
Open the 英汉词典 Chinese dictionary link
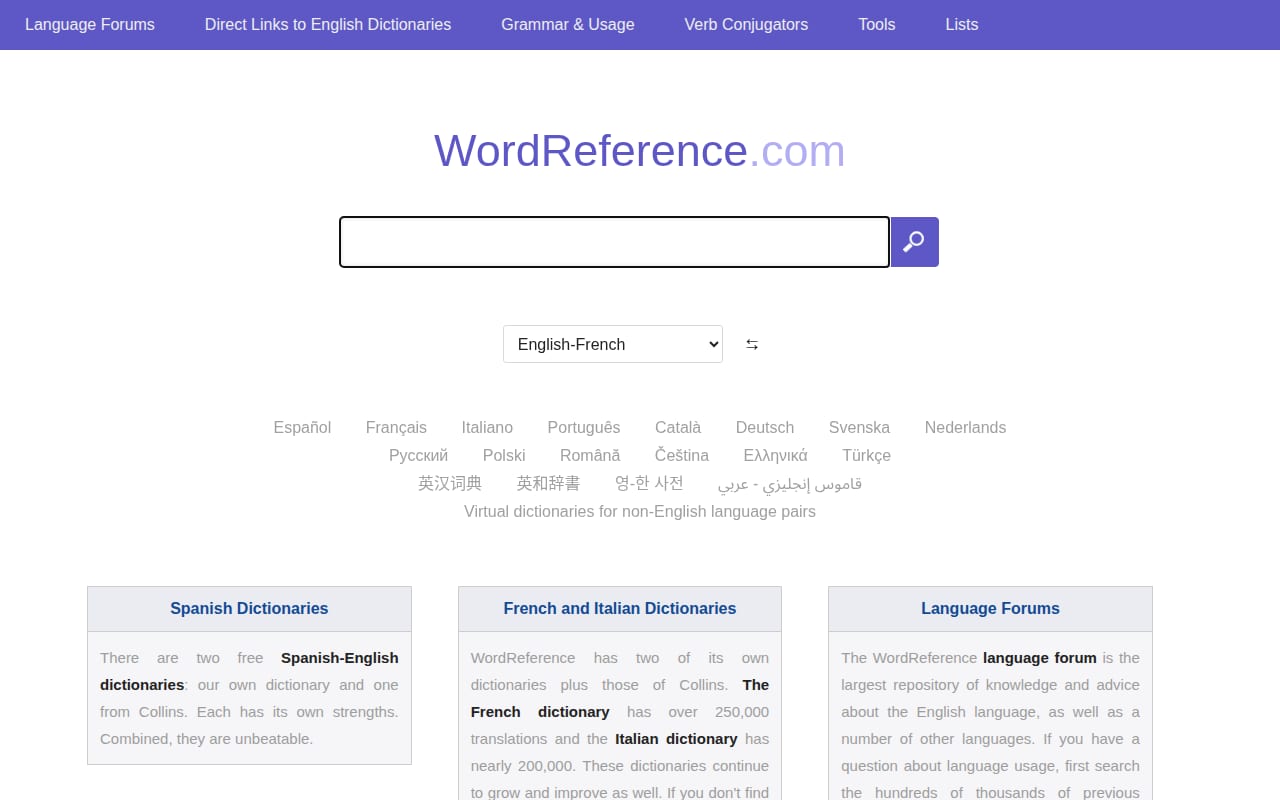tap(450, 483)
